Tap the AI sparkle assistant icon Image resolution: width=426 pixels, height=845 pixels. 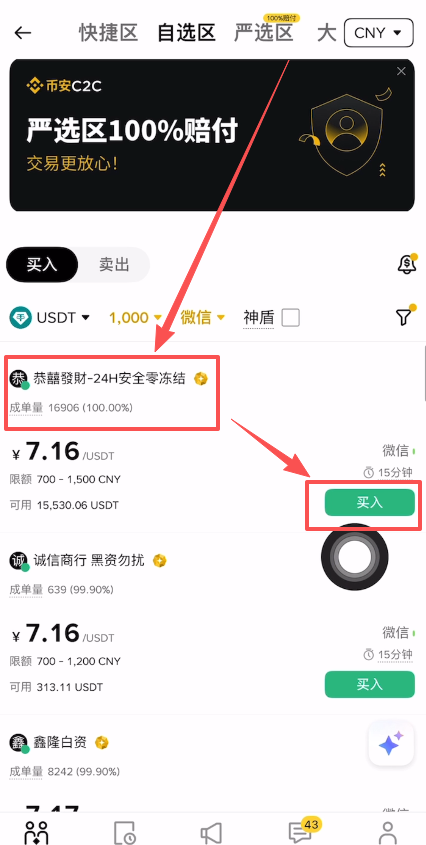391,744
